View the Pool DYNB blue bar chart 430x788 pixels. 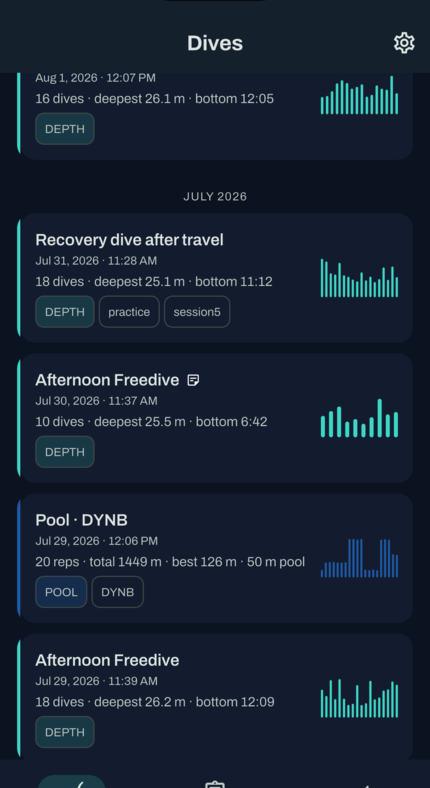tap(360, 558)
